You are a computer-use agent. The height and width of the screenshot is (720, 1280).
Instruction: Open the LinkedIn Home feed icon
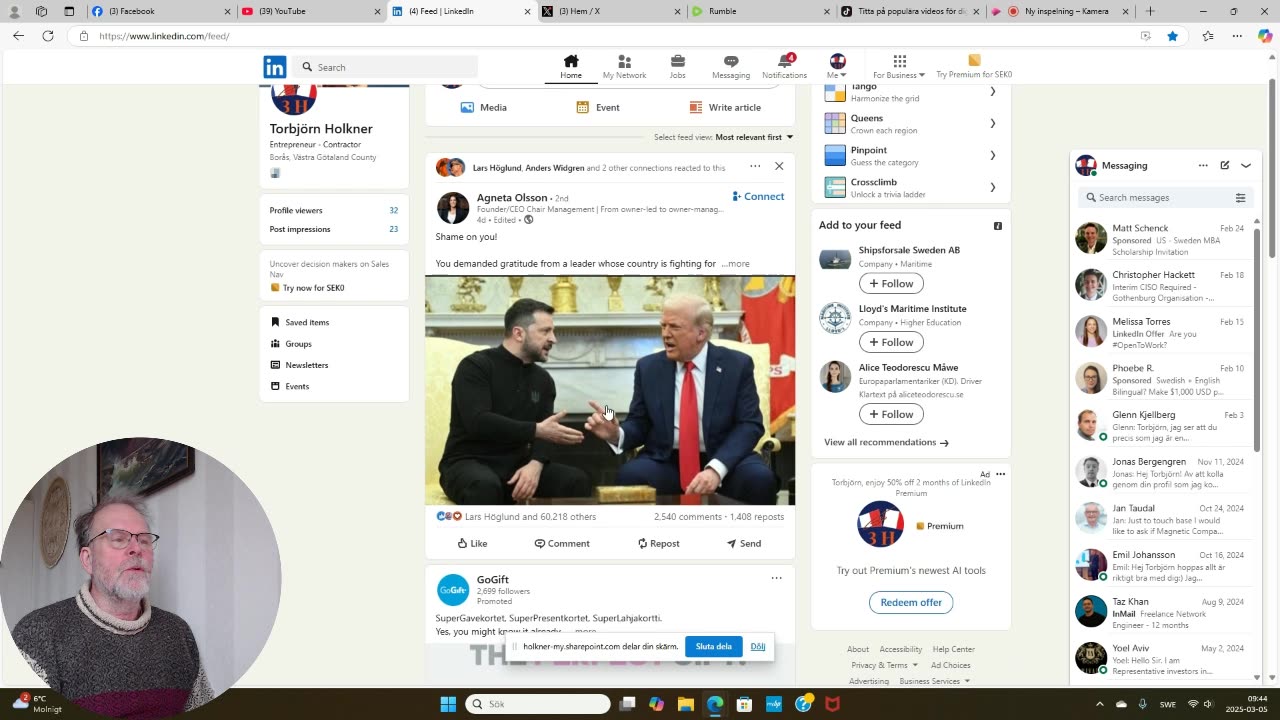pos(571,66)
